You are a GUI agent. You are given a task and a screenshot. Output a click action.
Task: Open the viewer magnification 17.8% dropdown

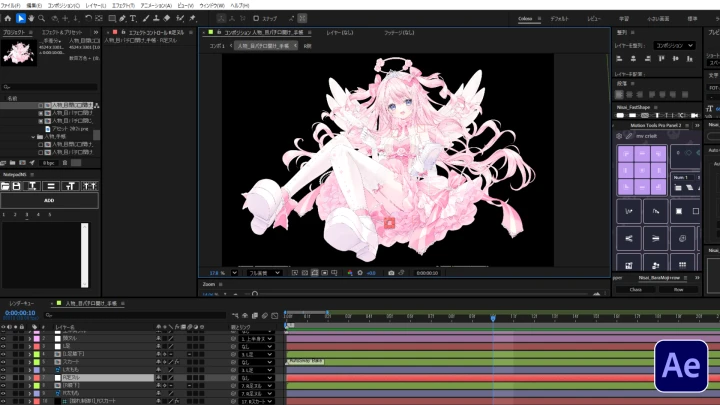[235, 273]
